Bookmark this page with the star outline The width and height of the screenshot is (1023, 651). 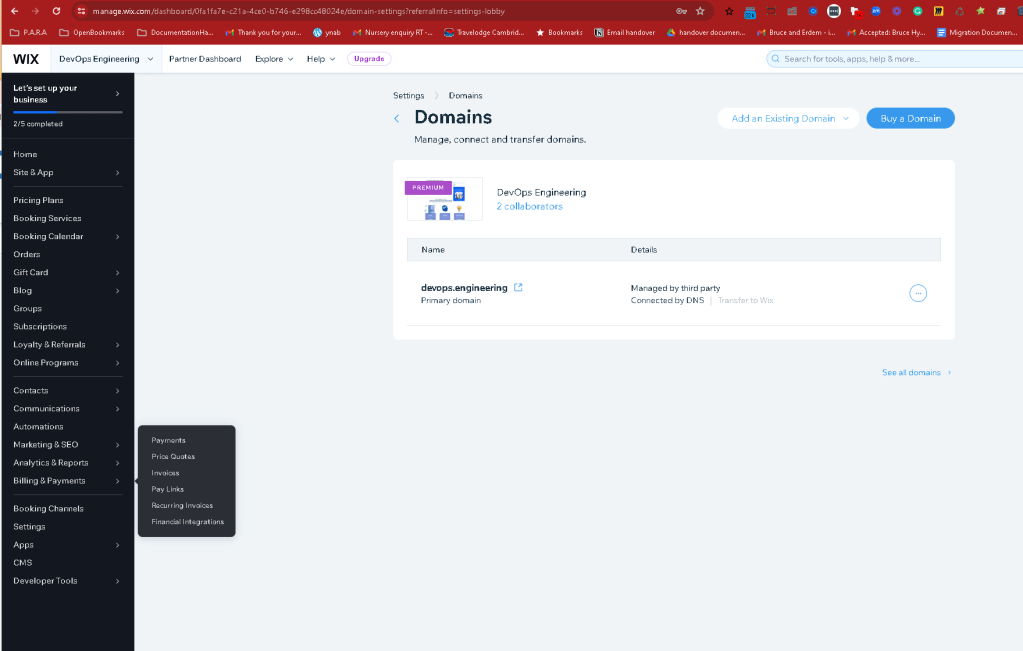tap(700, 11)
